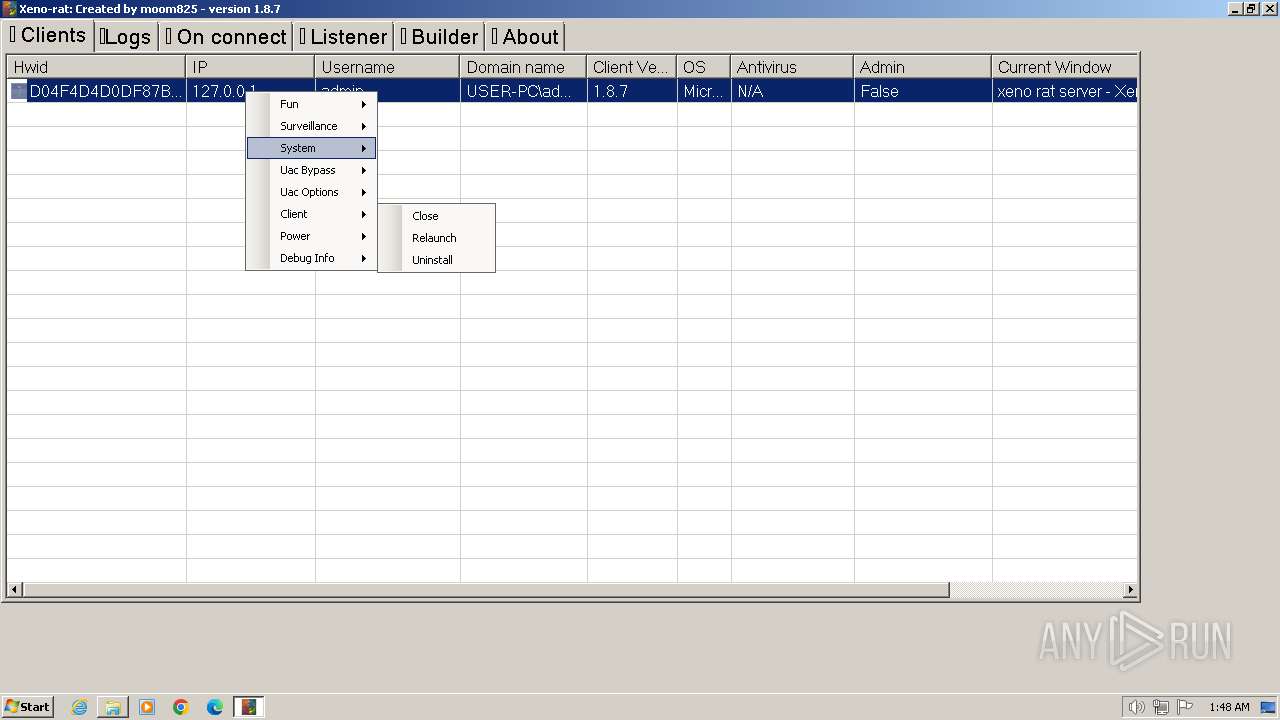Select the Micr OS cell
Image resolution: width=1280 pixels, height=720 pixels.
click(x=704, y=91)
